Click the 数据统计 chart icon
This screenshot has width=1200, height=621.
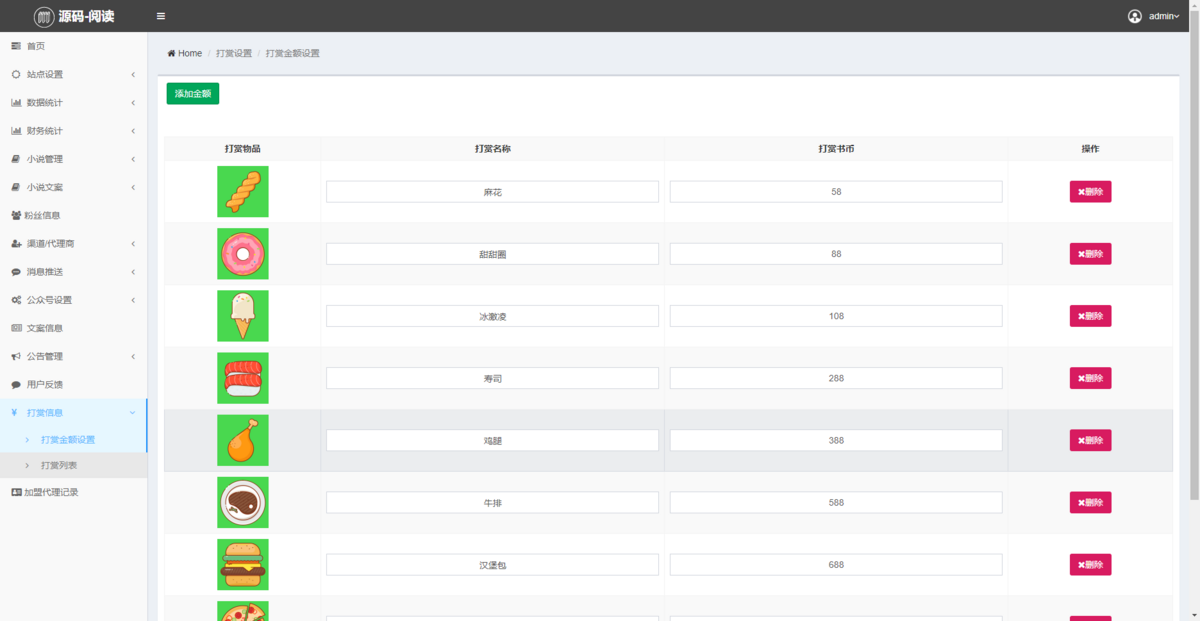[x=16, y=102]
